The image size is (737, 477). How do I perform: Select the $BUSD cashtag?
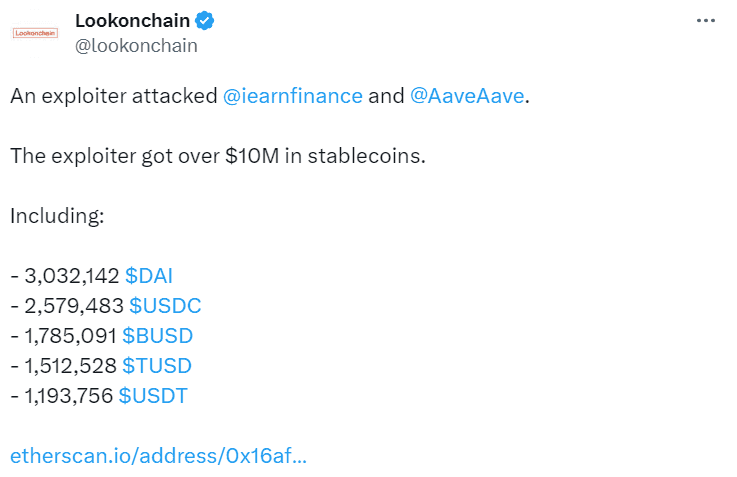pos(157,336)
